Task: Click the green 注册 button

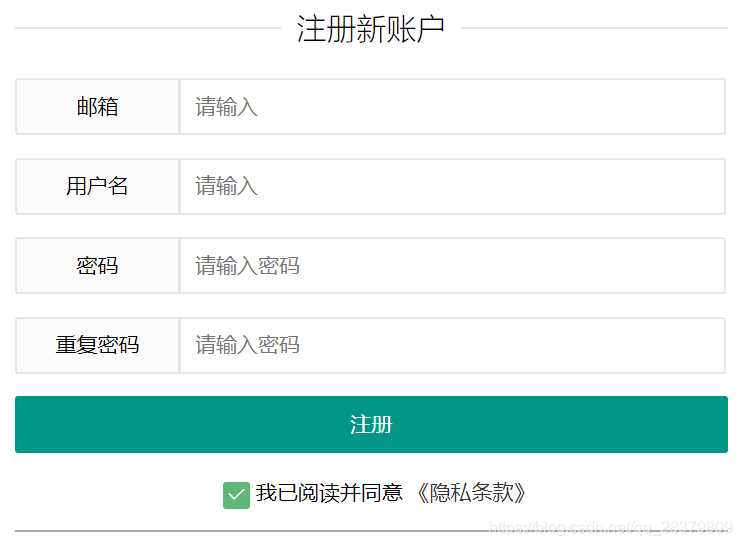Action: point(371,424)
